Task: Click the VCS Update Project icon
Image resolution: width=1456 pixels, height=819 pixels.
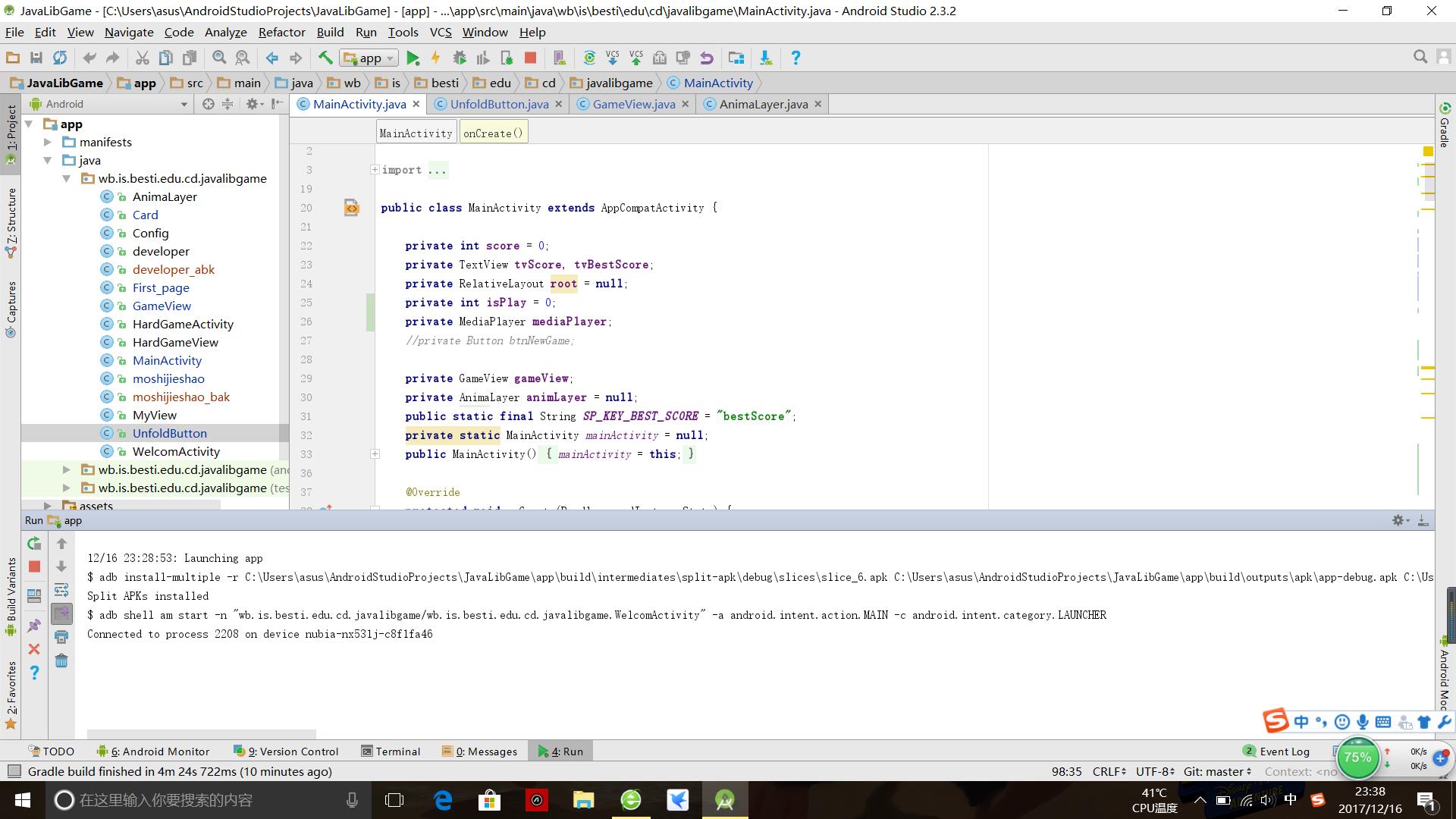Action: tap(612, 58)
